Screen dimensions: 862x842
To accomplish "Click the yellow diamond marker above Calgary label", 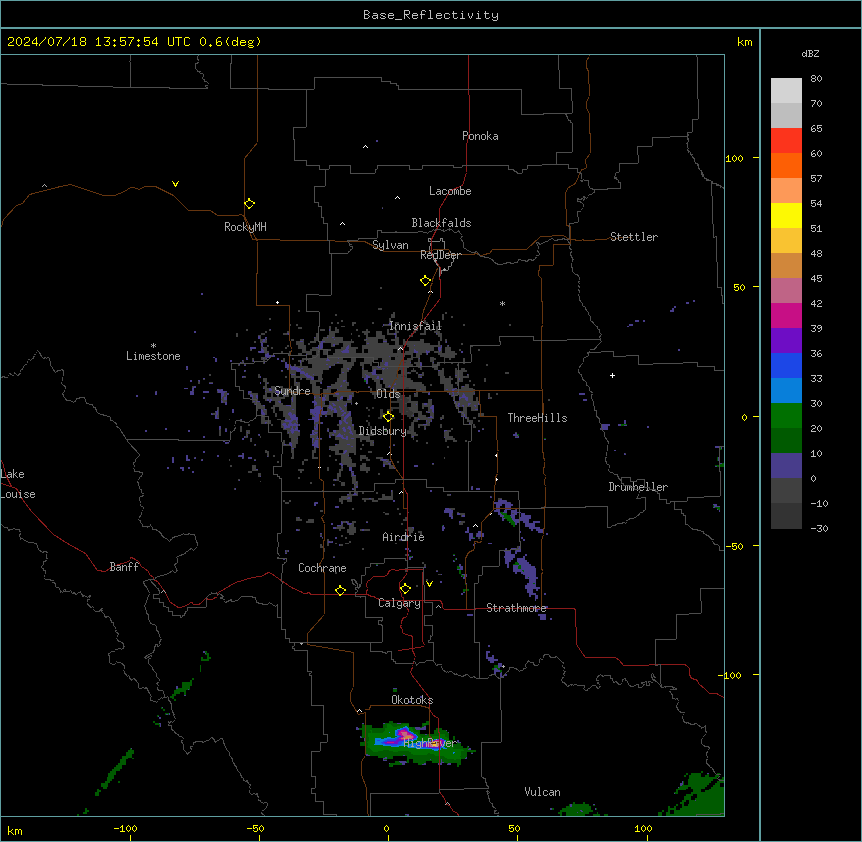I will point(405,589).
